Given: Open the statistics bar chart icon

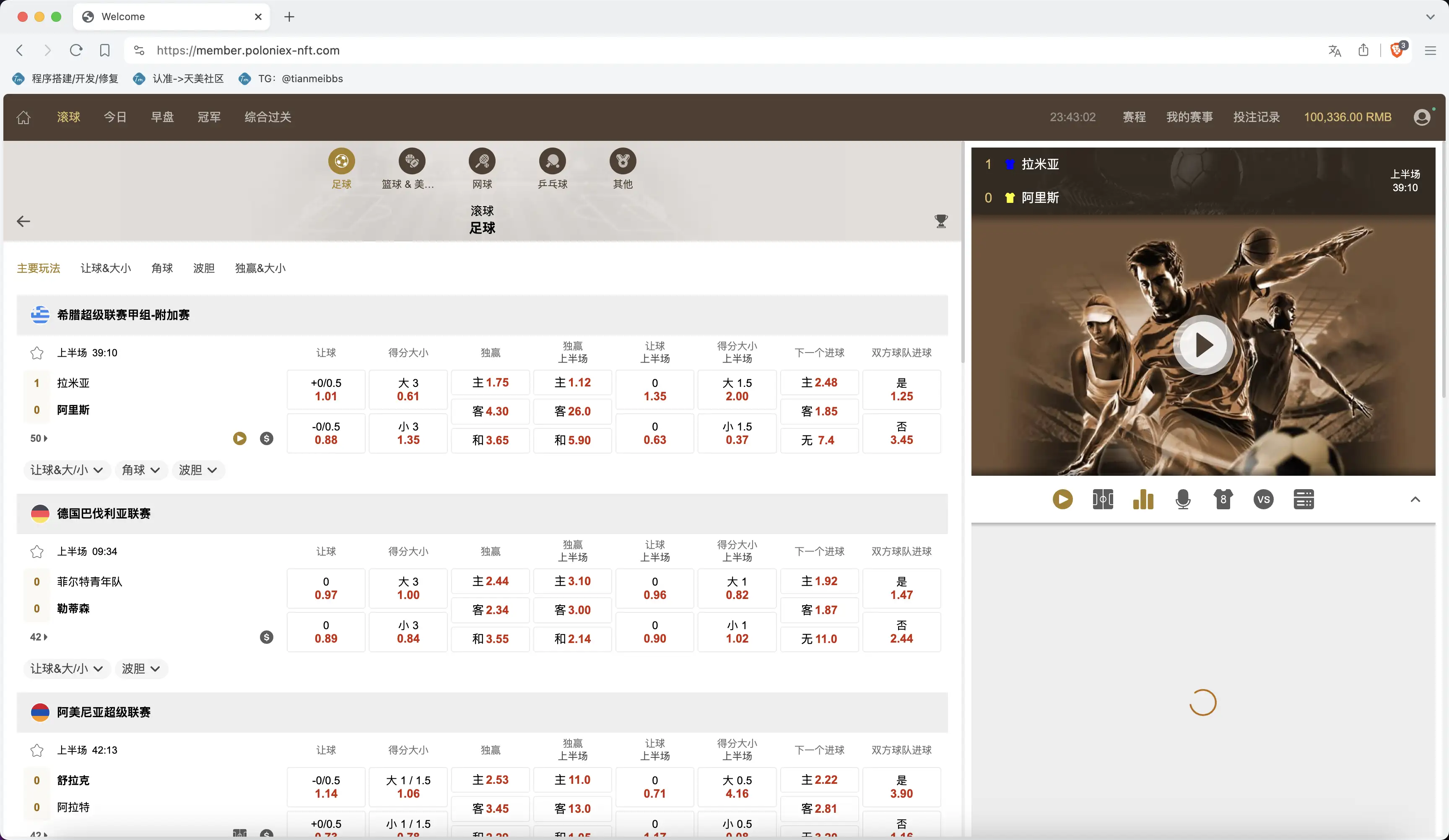Looking at the screenshot, I should (1143, 499).
